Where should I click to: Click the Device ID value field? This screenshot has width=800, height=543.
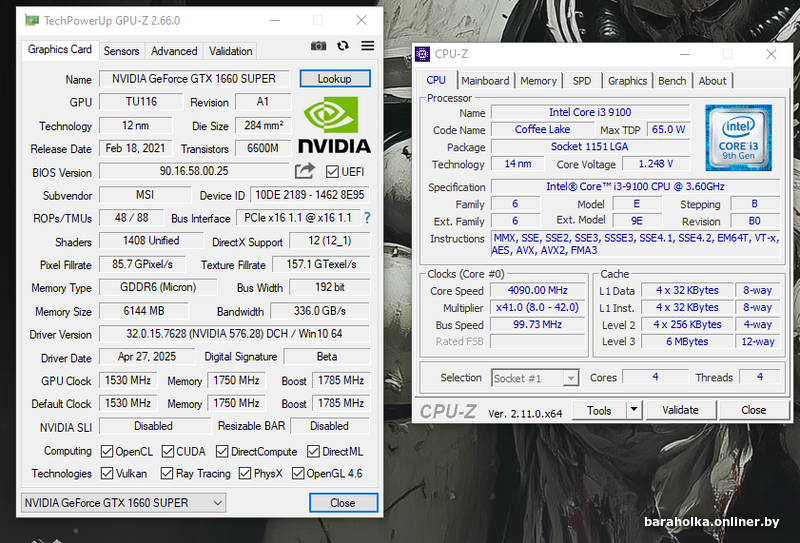pyautogui.click(x=310, y=195)
